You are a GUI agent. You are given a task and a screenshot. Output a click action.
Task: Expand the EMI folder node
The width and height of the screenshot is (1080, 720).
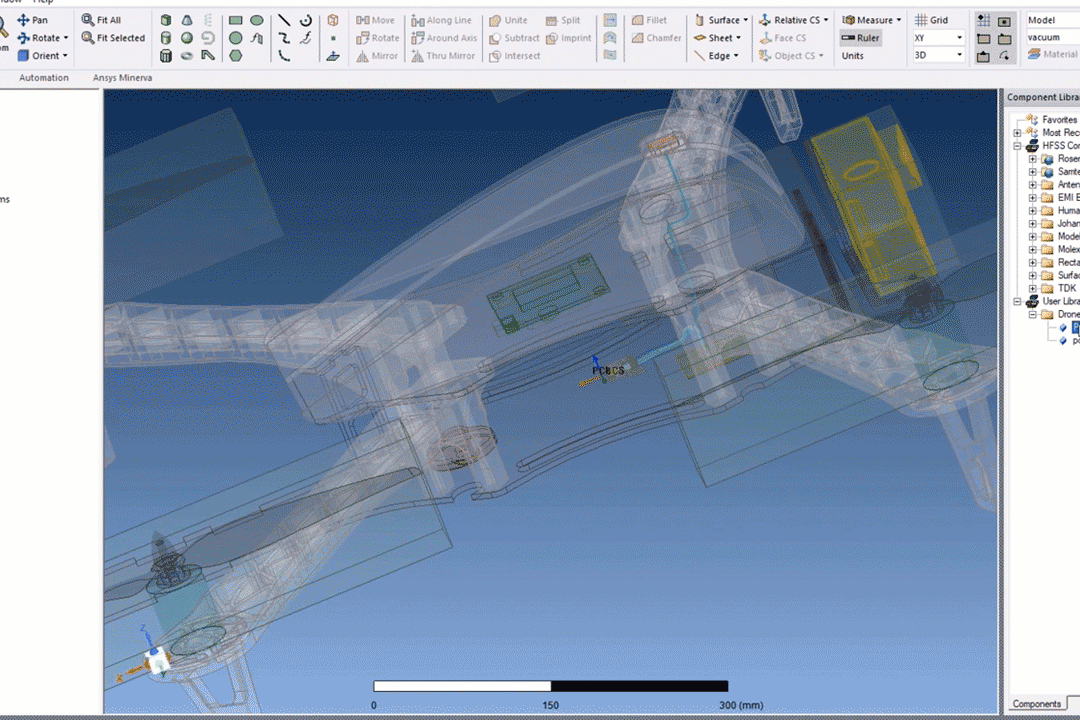(x=1032, y=197)
